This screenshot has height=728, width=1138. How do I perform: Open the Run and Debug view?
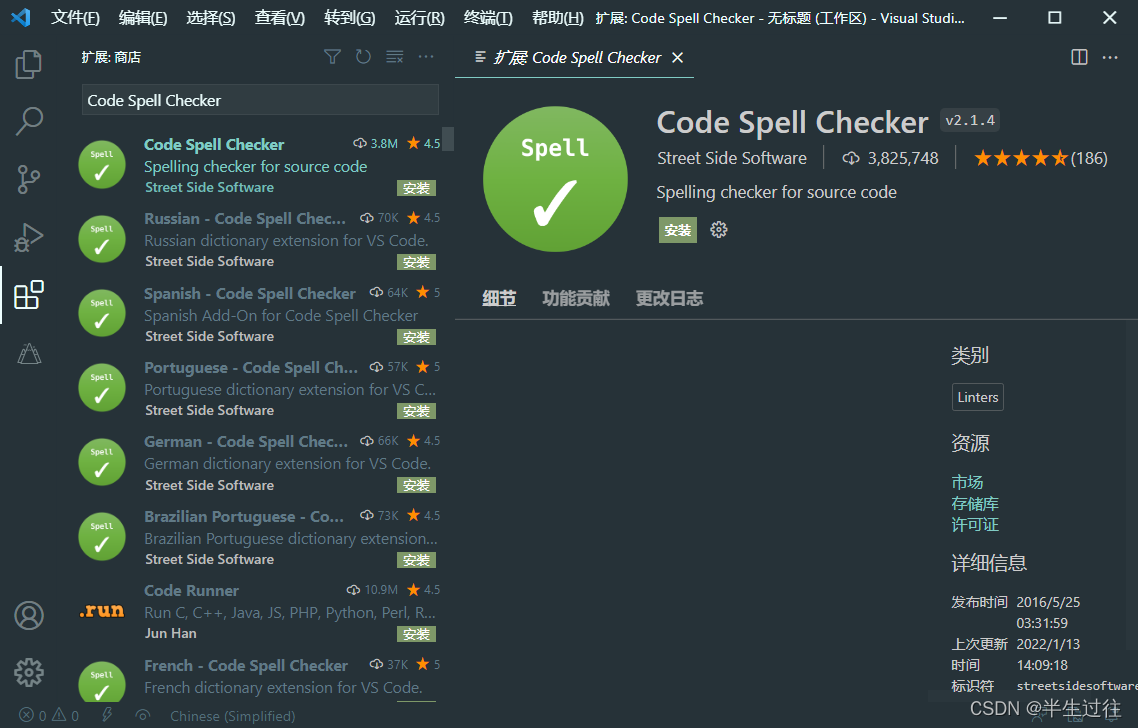tap(28, 237)
